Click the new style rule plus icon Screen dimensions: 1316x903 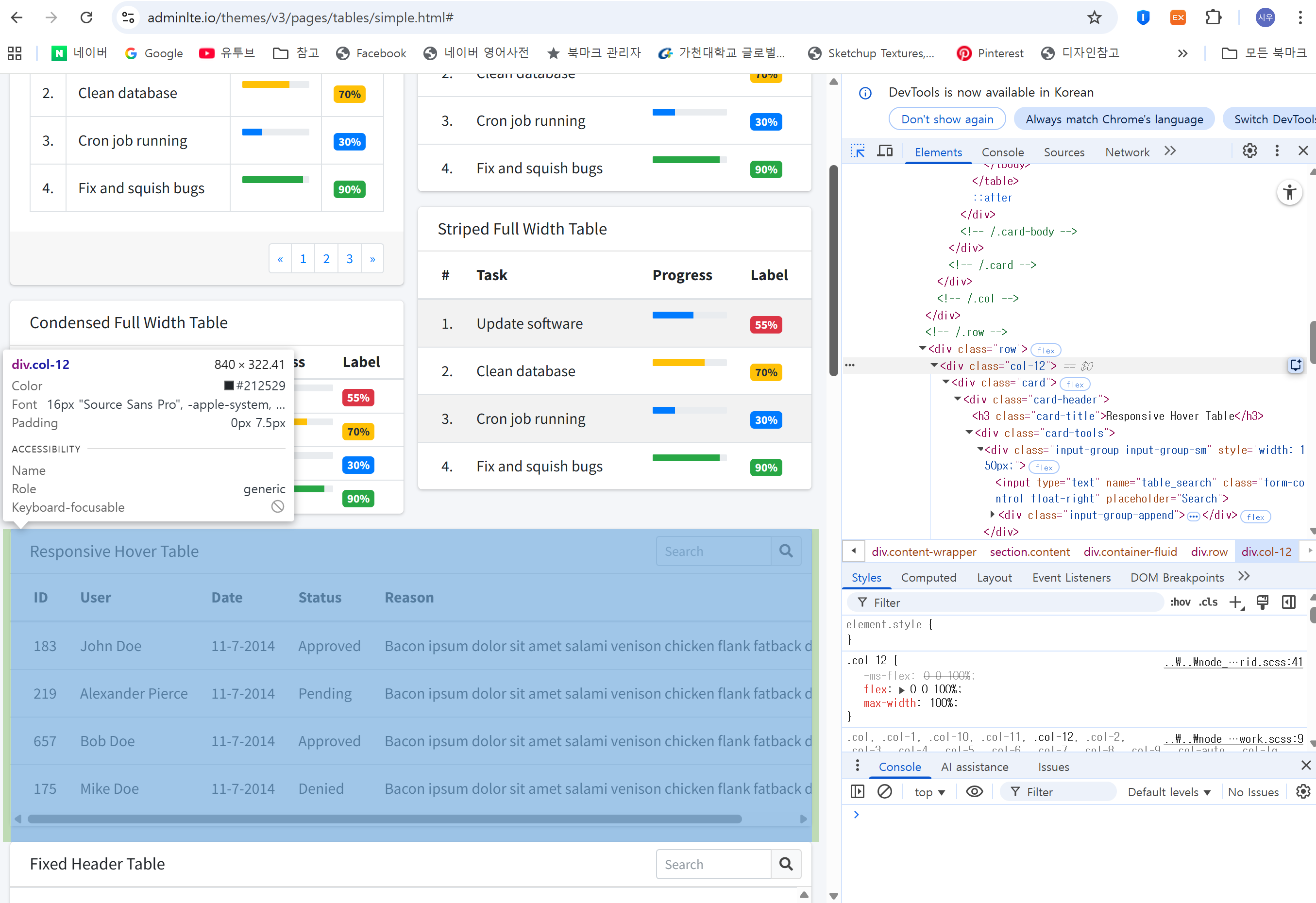tap(1235, 602)
